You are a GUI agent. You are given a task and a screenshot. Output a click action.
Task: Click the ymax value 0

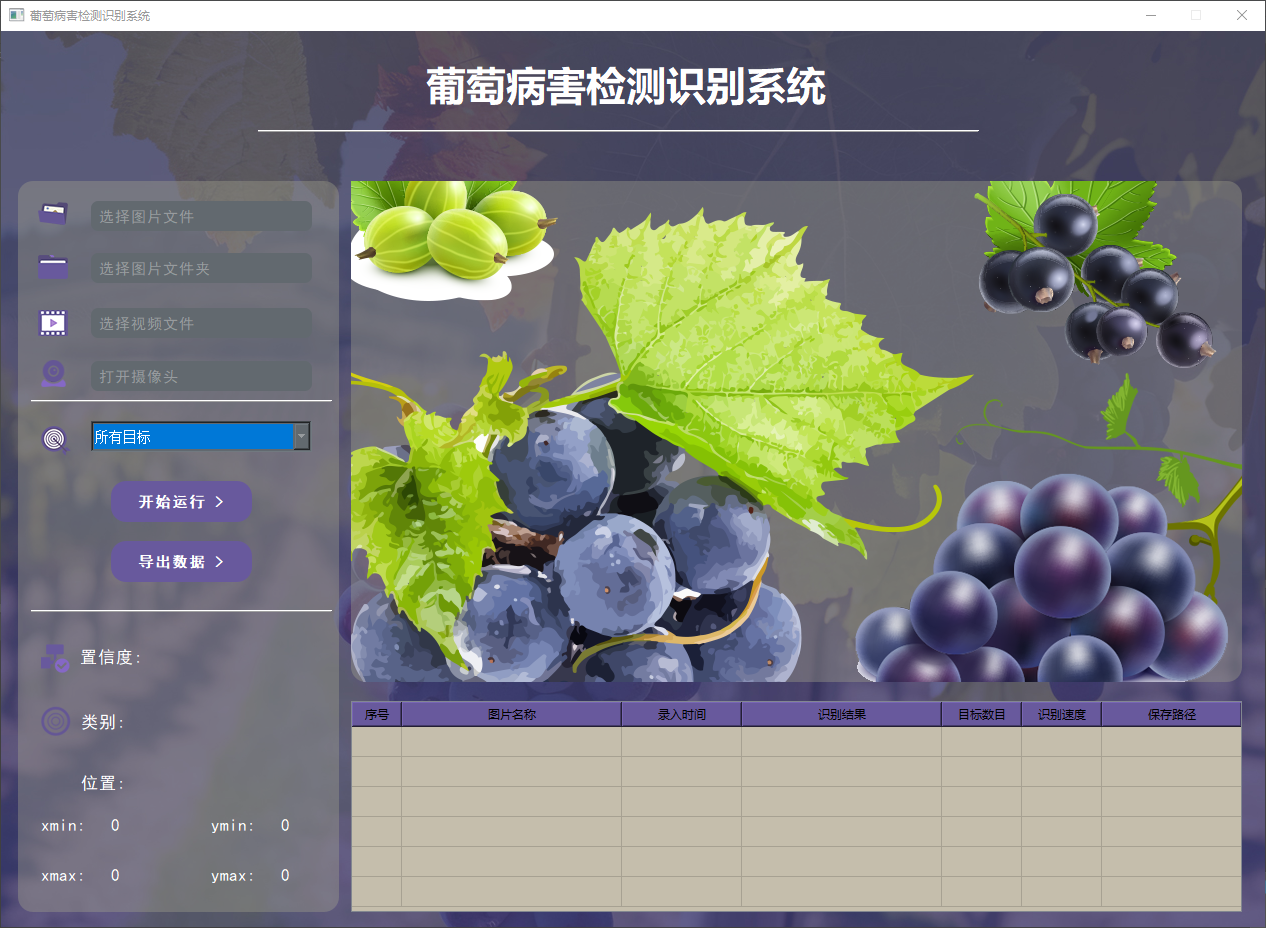click(x=285, y=875)
